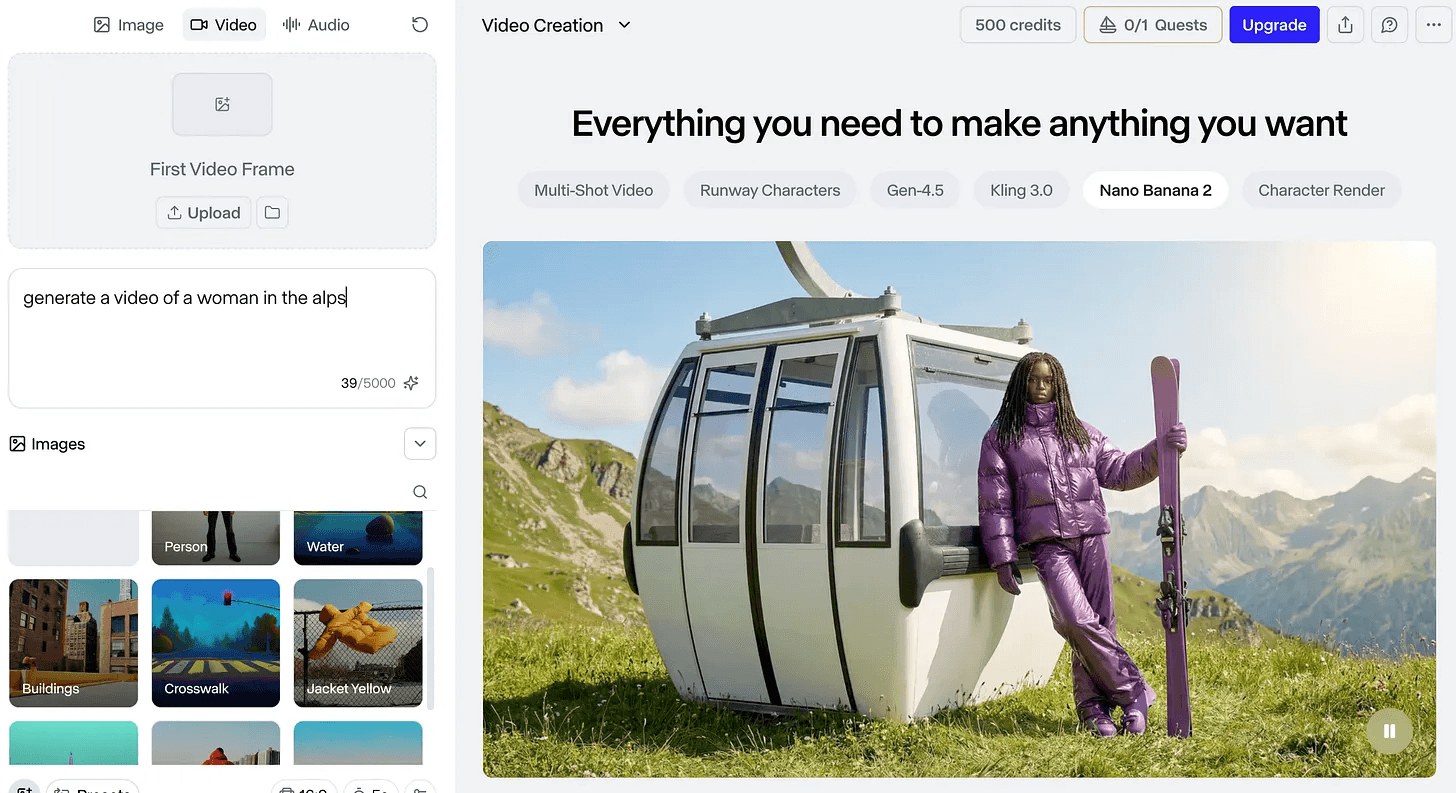Open the share/export icon in the top bar
Image resolution: width=1456 pixels, height=793 pixels.
pyautogui.click(x=1346, y=25)
